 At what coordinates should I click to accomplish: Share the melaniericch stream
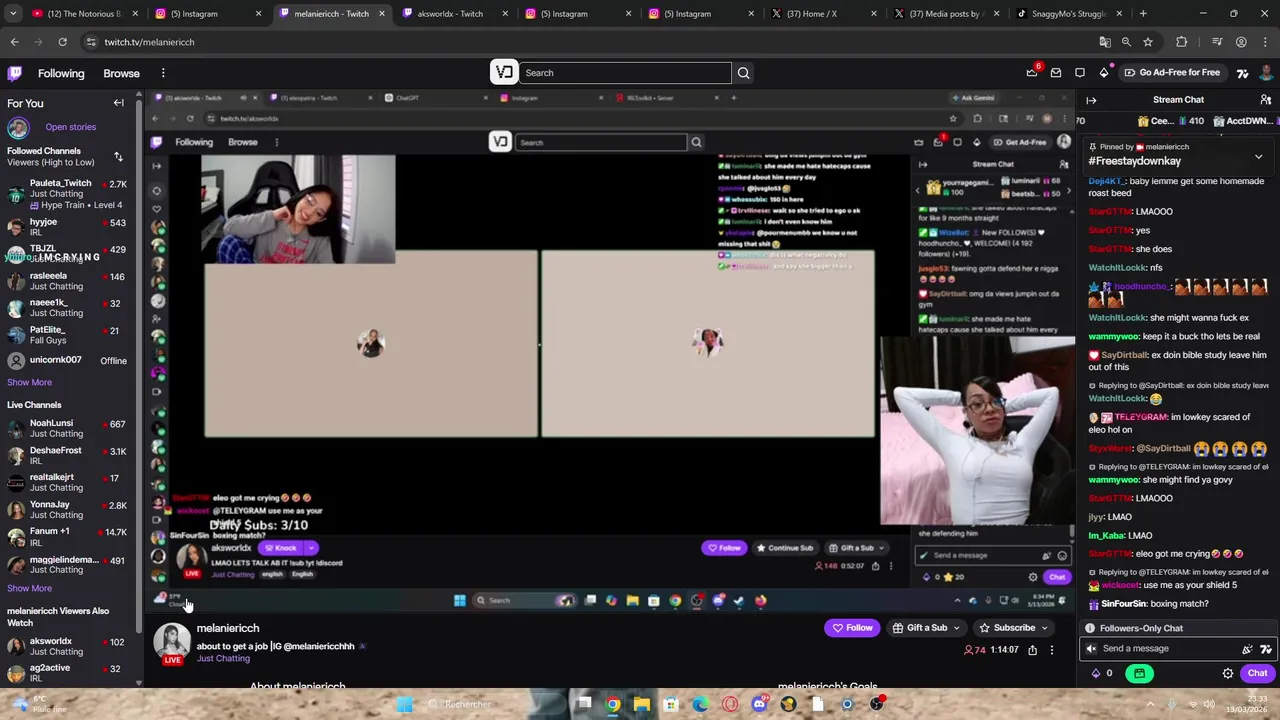pyautogui.click(x=1032, y=650)
